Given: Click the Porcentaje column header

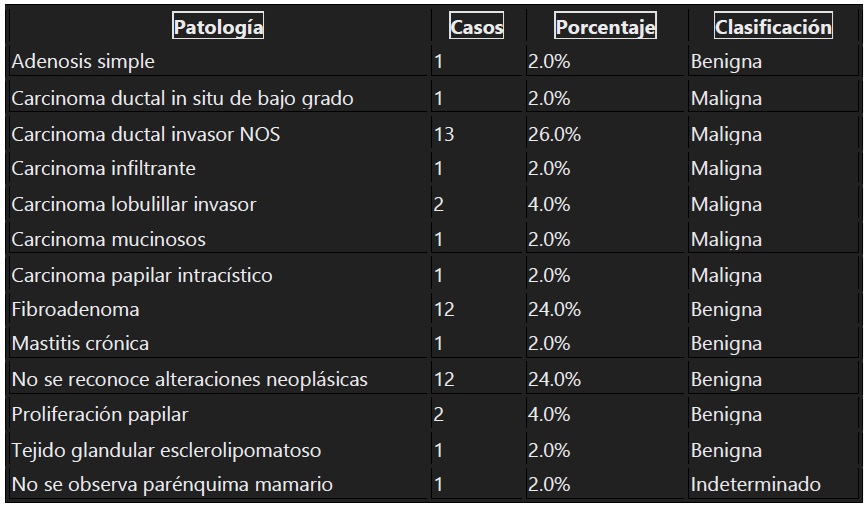Looking at the screenshot, I should point(605,28).
